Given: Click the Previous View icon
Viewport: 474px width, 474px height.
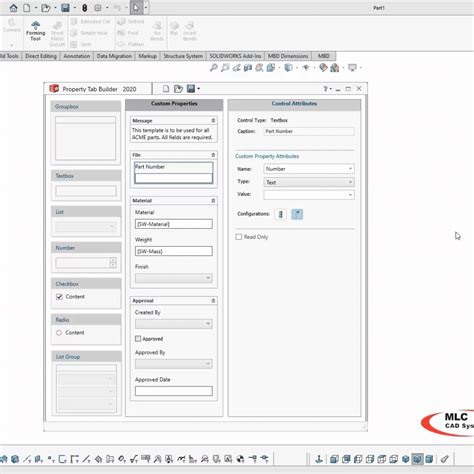Looking at the screenshot, I should (x=236, y=68).
